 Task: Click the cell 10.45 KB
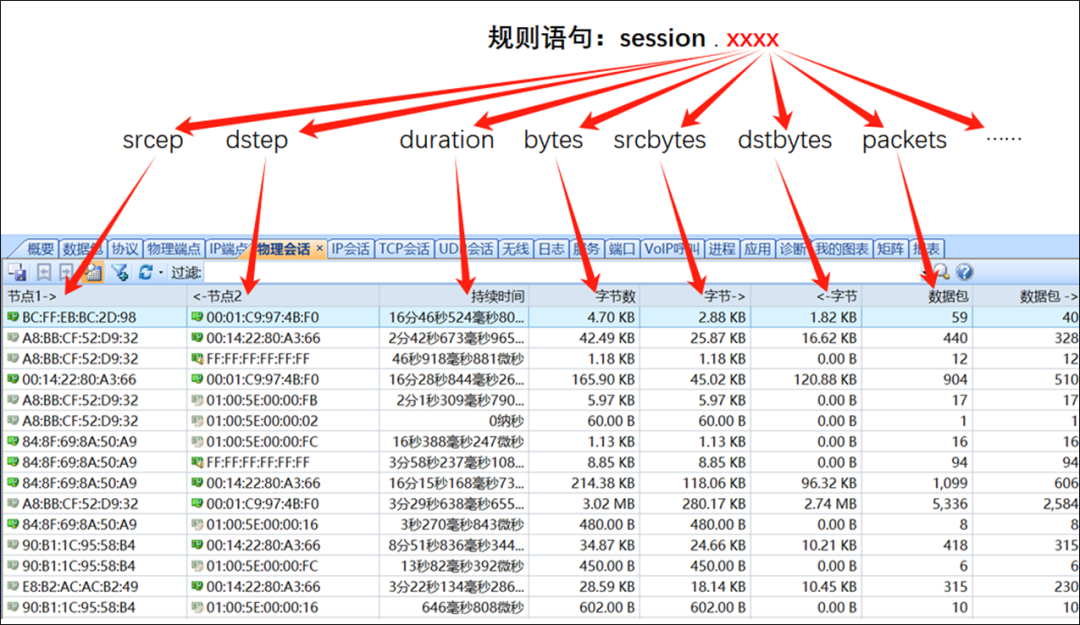[x=829, y=586]
